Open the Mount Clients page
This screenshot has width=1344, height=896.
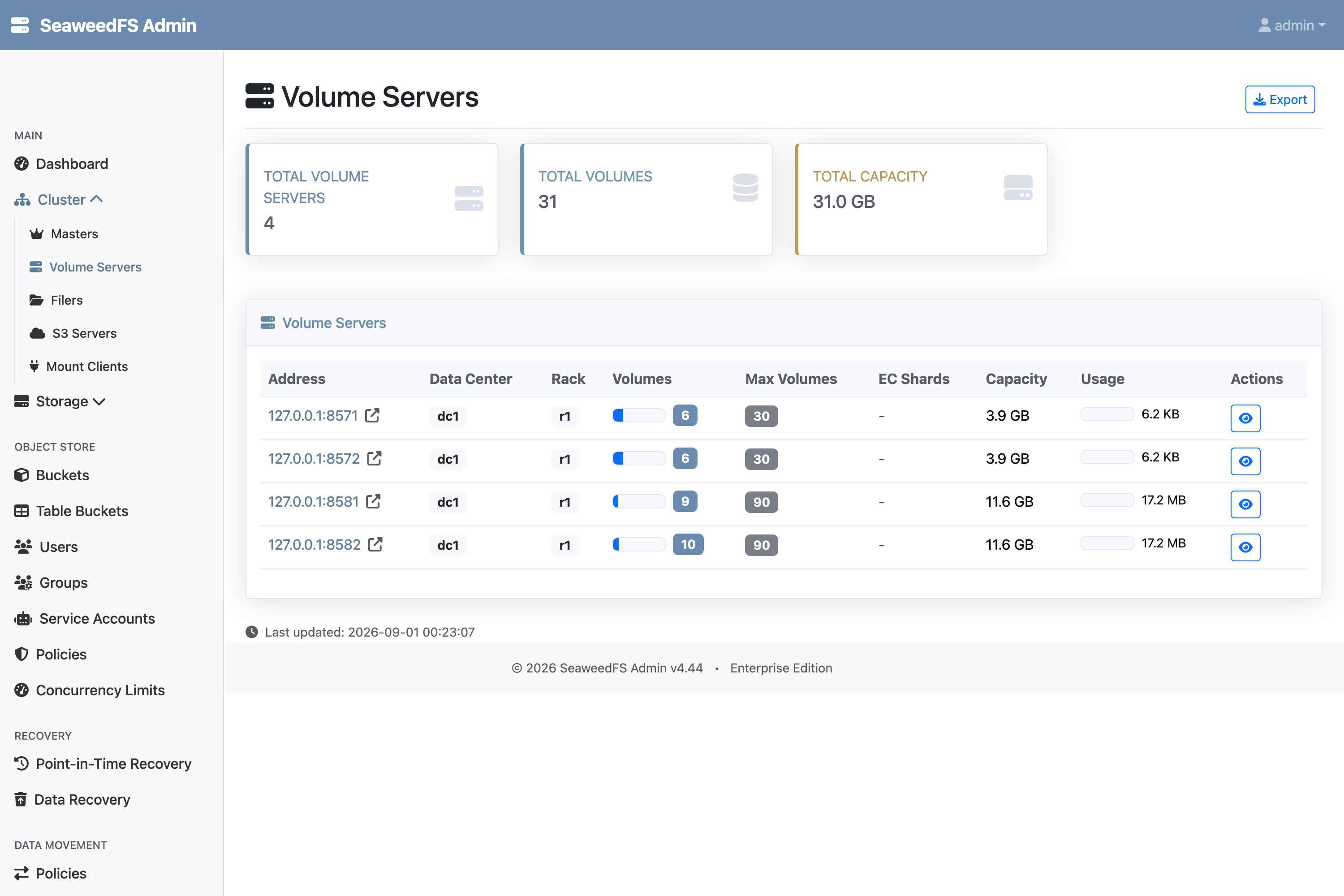tap(87, 366)
